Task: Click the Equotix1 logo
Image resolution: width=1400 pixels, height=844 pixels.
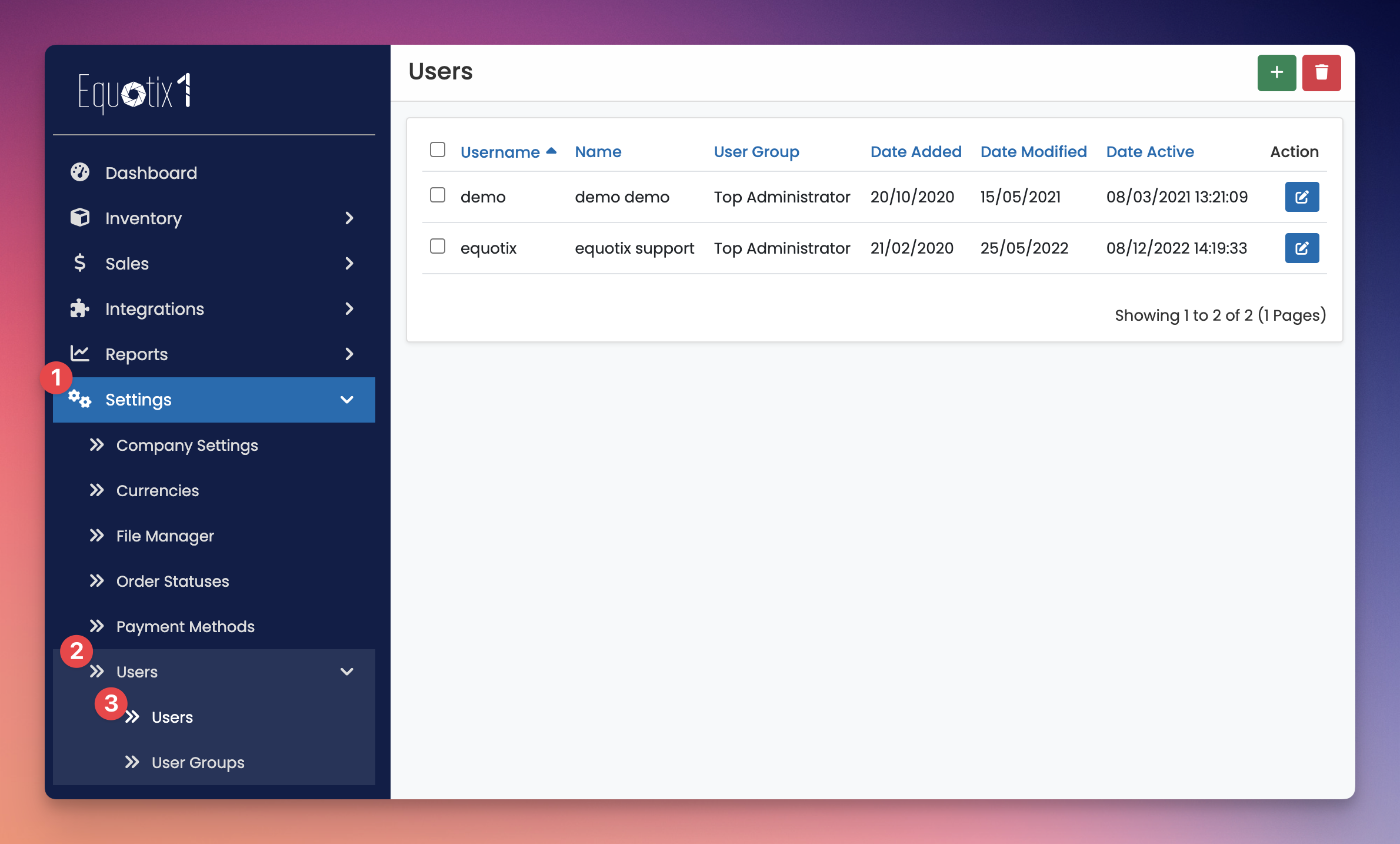Action: 135,92
